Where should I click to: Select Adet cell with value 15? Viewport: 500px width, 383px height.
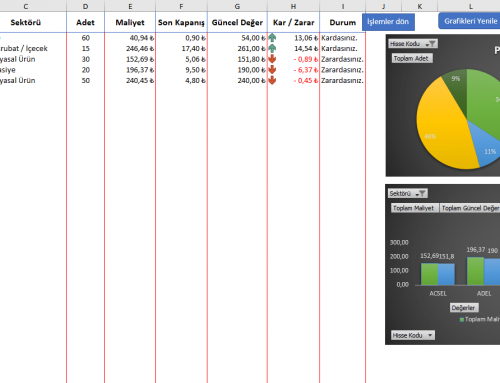86,48
